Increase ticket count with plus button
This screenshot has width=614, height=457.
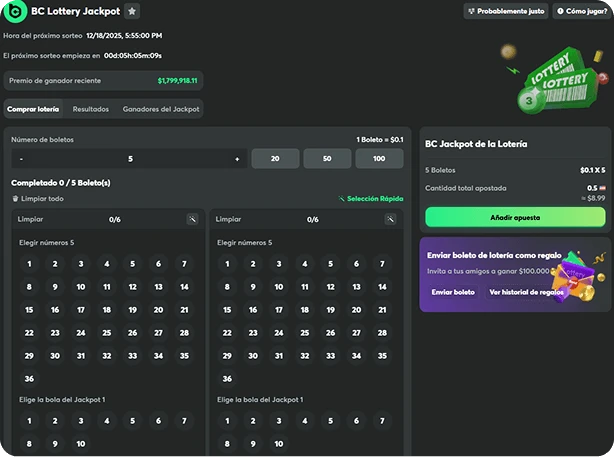tap(237, 159)
